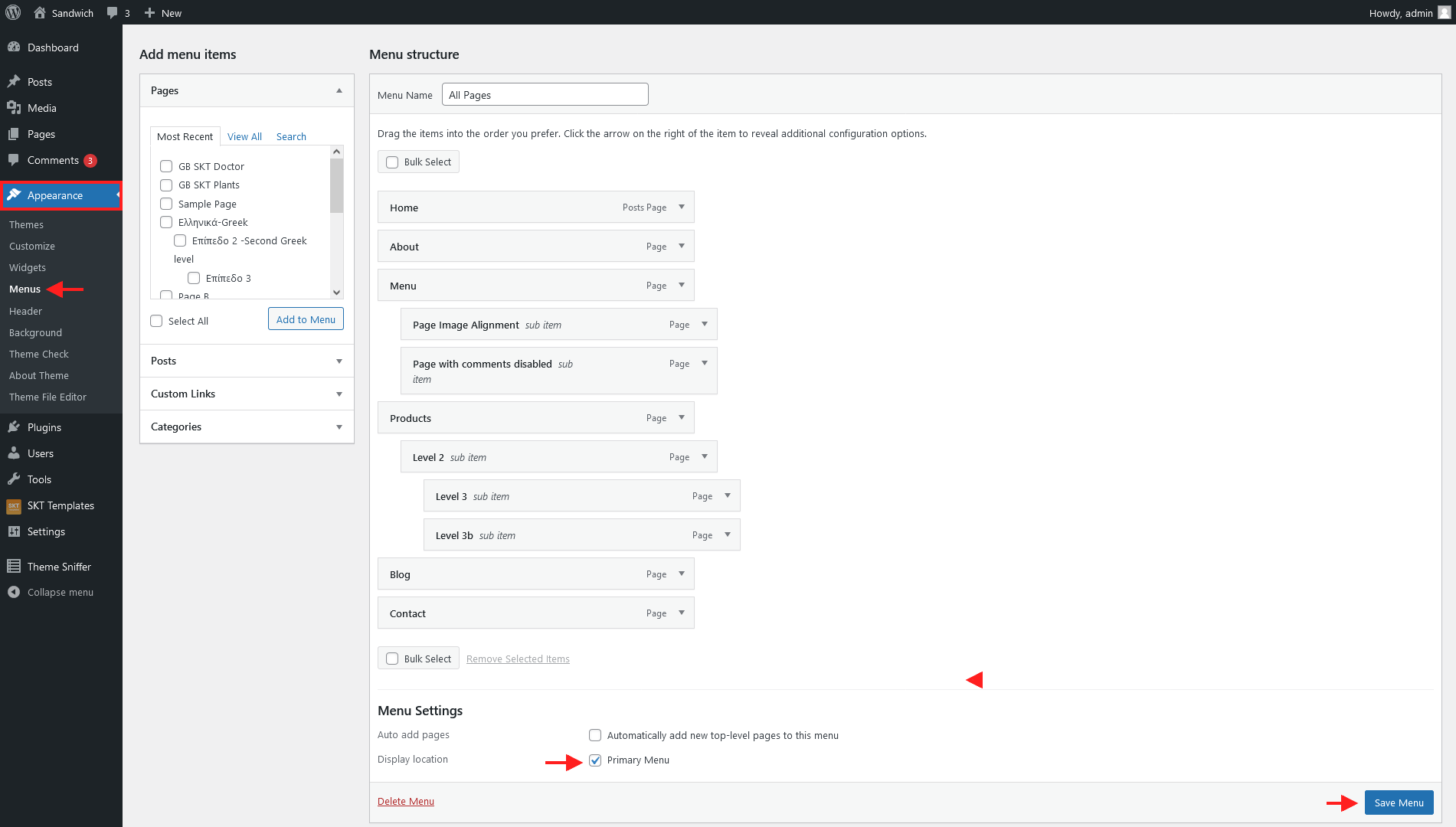Click the plus New icon in admin bar
This screenshot has width=1456, height=827.
[149, 13]
